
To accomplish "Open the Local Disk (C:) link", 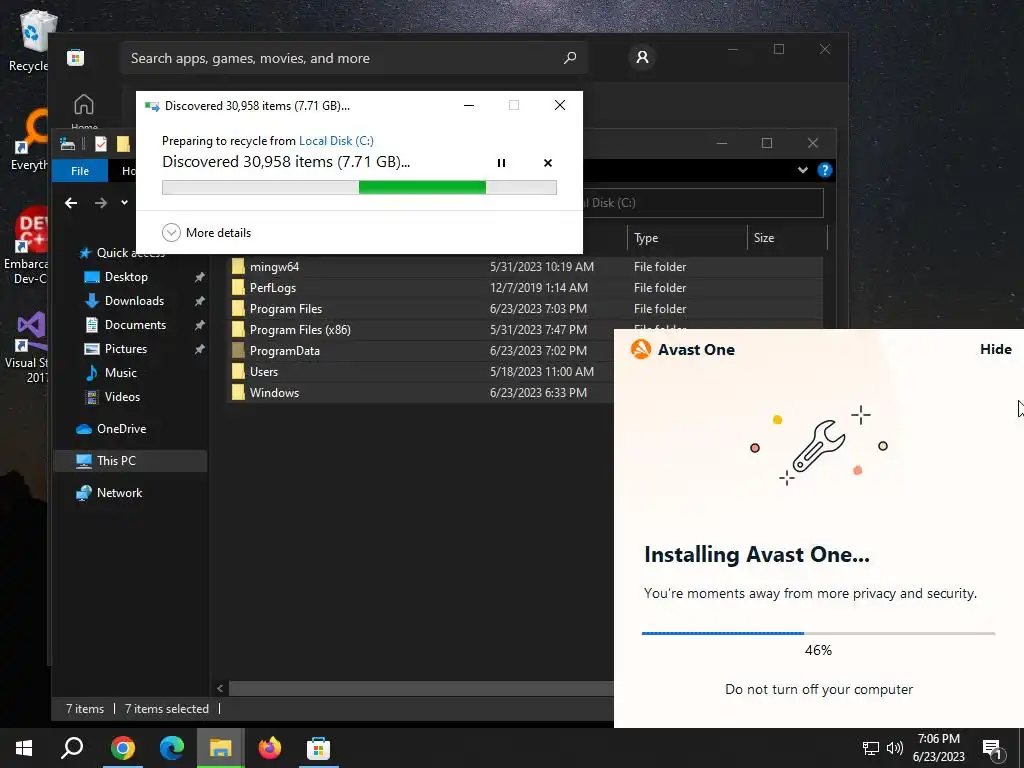I will click(336, 140).
